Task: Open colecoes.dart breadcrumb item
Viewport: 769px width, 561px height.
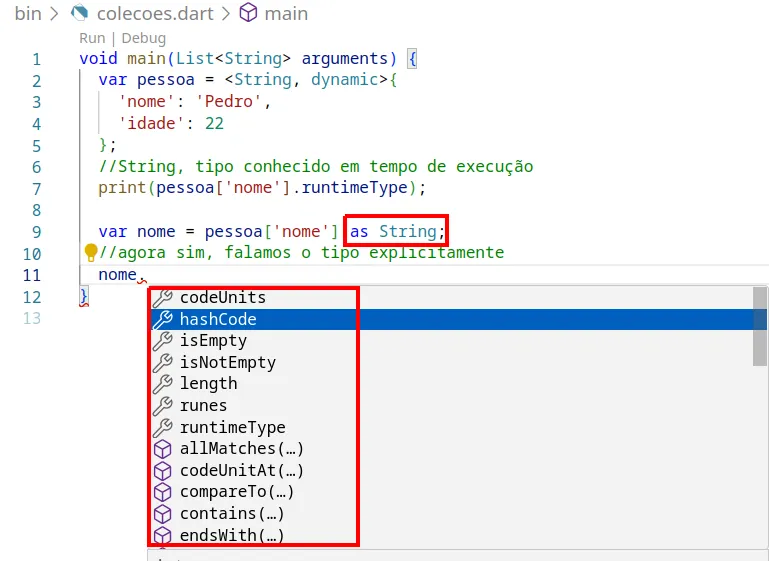Action: click(155, 14)
